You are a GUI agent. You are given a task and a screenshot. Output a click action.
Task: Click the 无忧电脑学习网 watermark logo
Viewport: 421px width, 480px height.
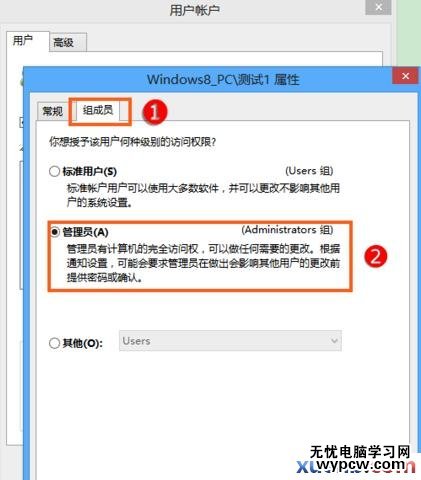pos(357,459)
